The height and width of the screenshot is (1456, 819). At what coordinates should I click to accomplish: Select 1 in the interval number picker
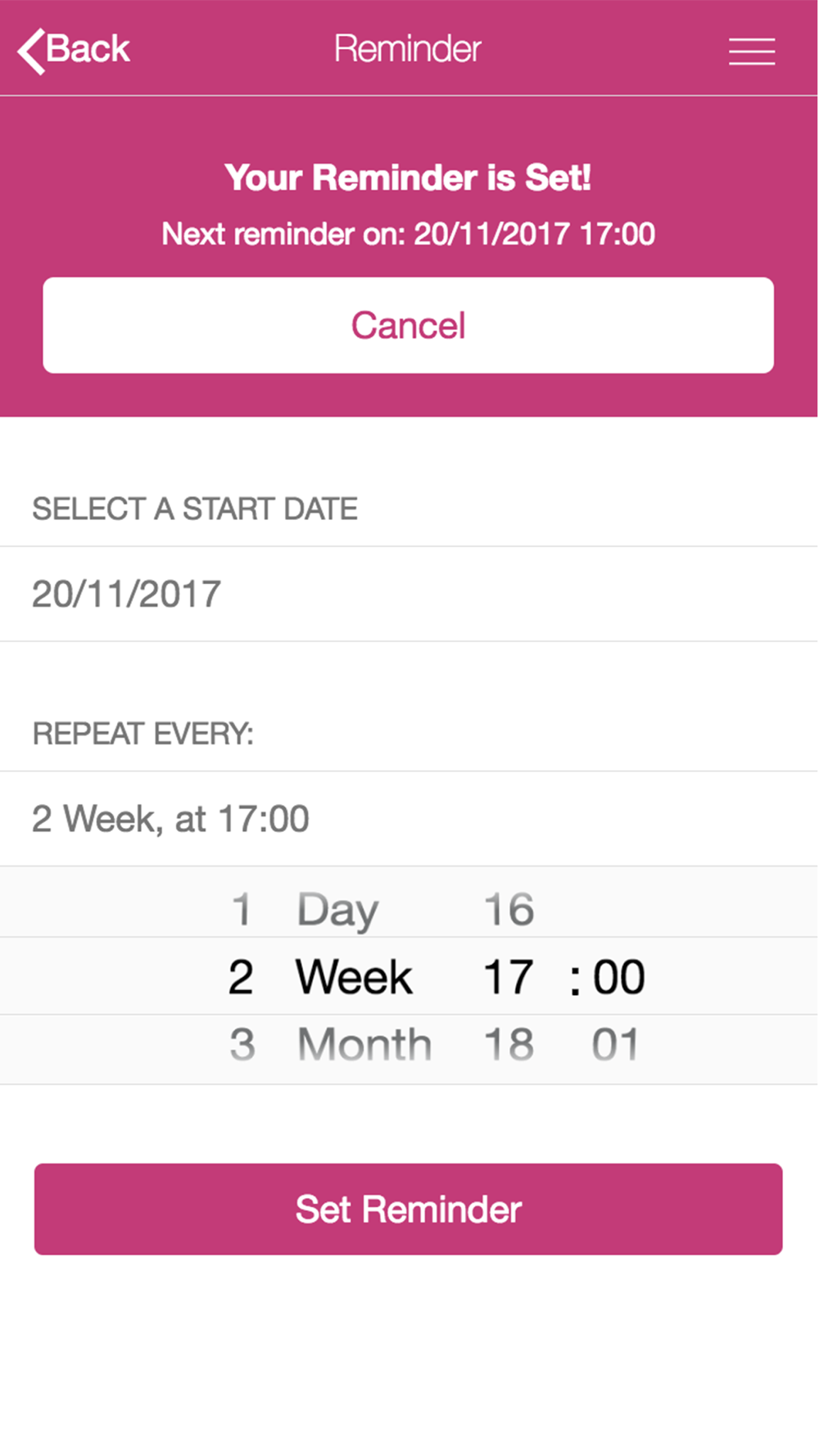click(242, 910)
